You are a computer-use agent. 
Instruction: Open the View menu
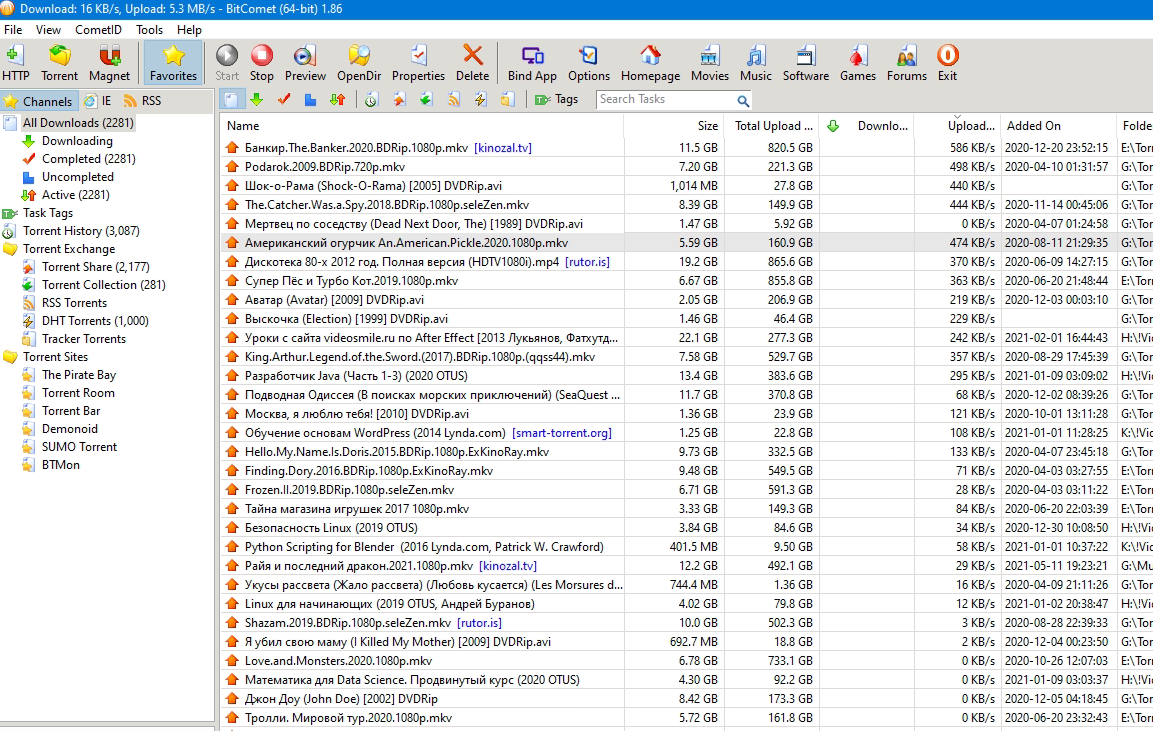point(49,30)
